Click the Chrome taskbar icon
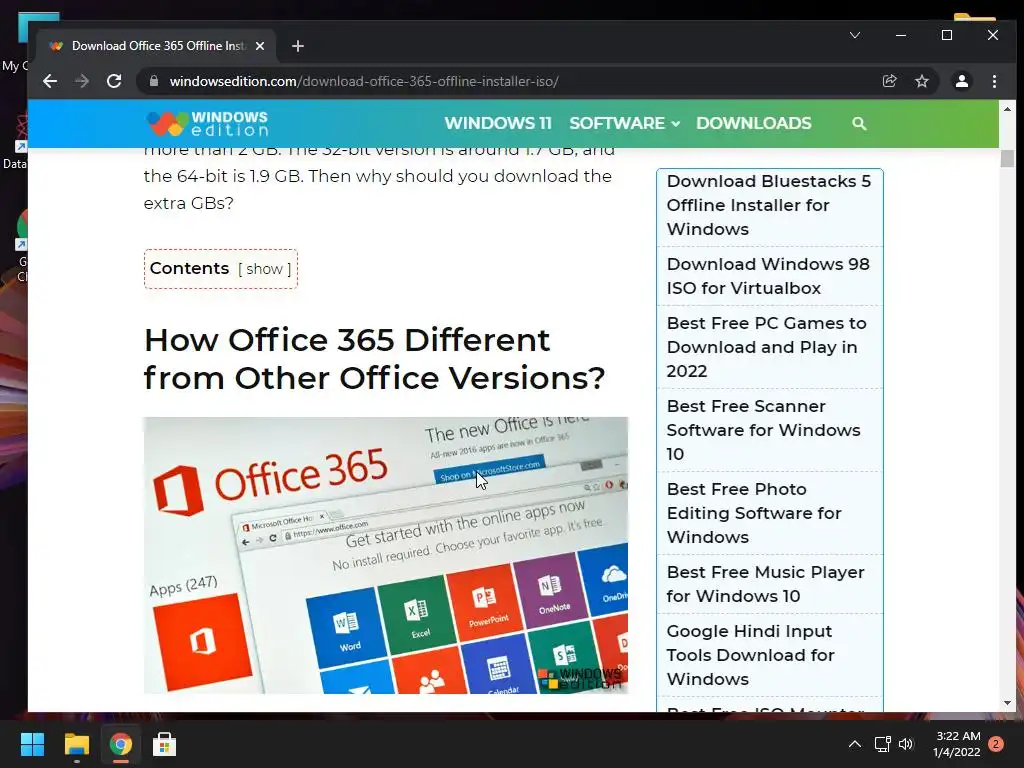Screen dimensions: 1024x768 (121, 744)
